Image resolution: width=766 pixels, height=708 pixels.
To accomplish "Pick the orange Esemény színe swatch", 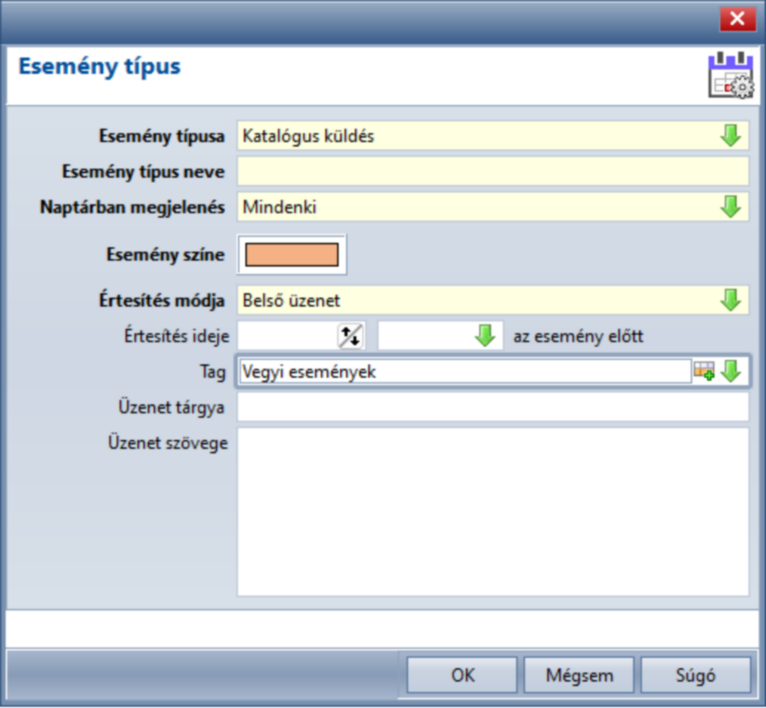I will coord(292,255).
